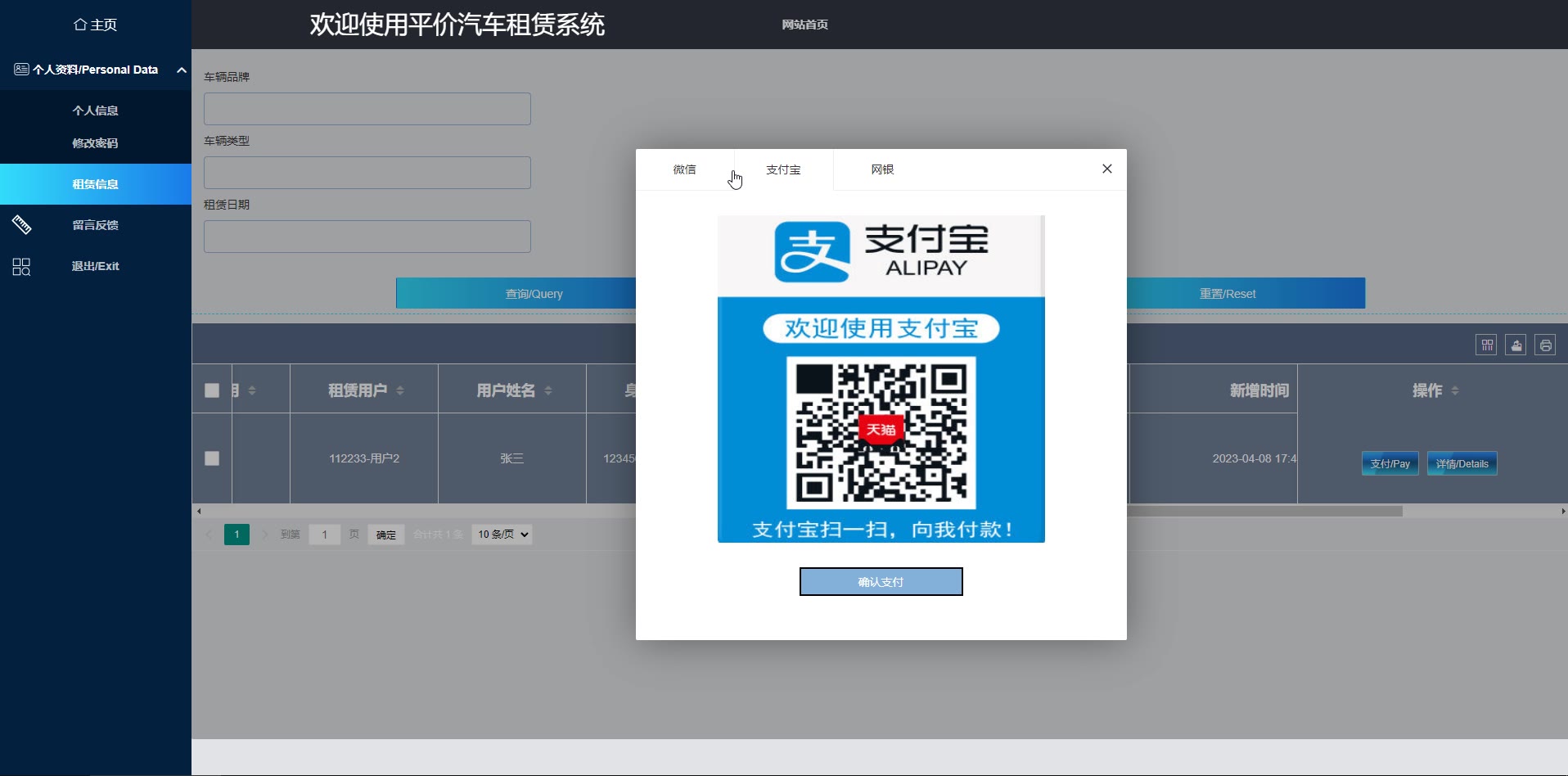Open the table column filter icon
The image size is (1568, 776).
pos(1486,345)
